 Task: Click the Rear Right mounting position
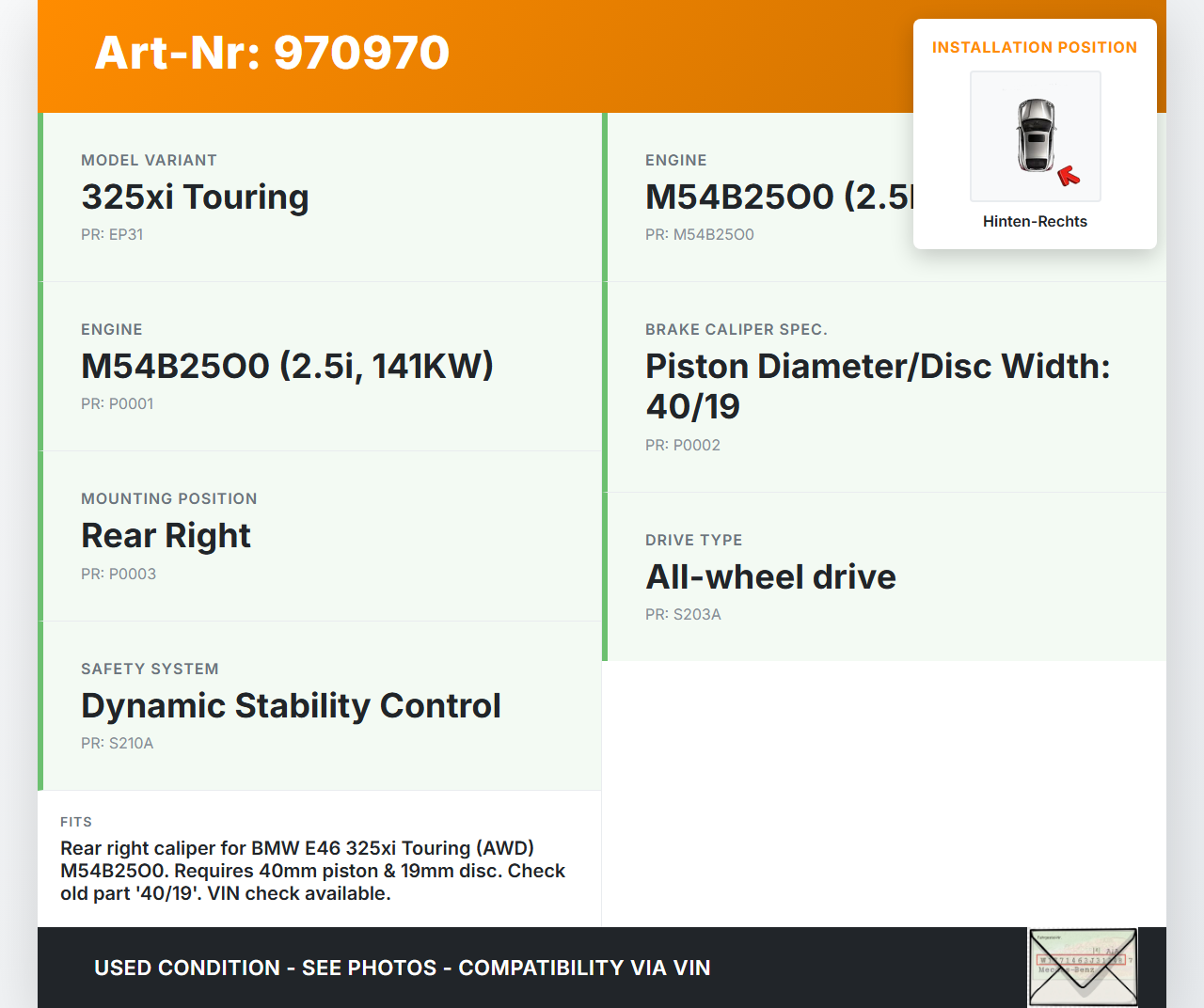166,536
